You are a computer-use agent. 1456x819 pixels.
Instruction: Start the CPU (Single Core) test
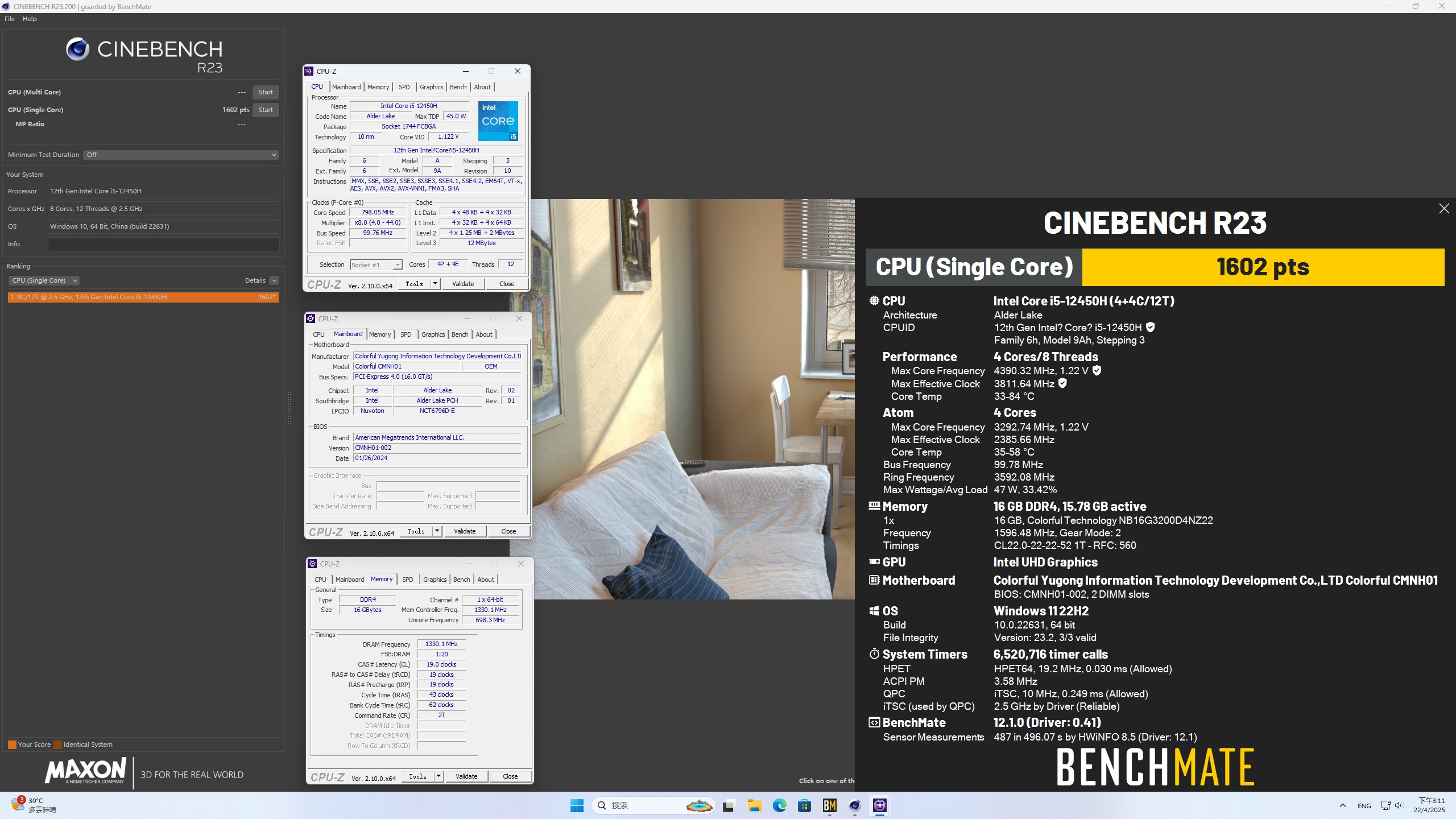pos(266,110)
